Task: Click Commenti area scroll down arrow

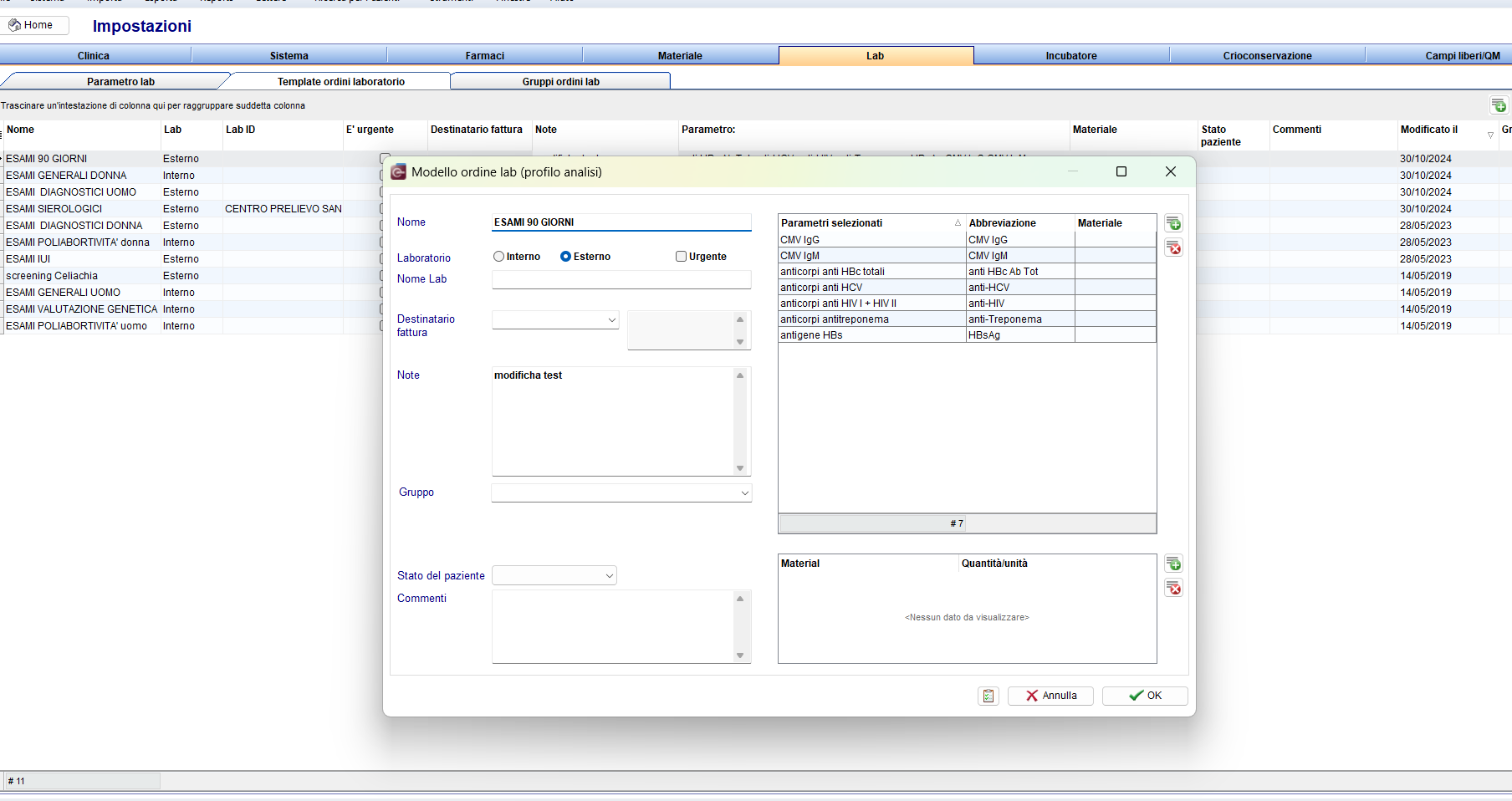Action: [740, 656]
